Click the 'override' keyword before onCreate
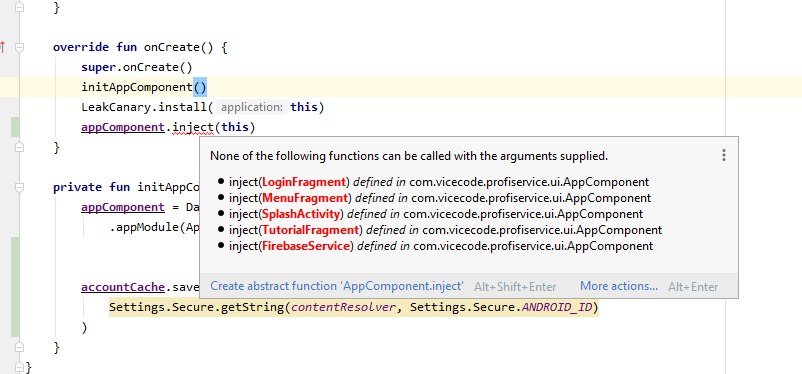The width and height of the screenshot is (802, 374). (x=81, y=48)
